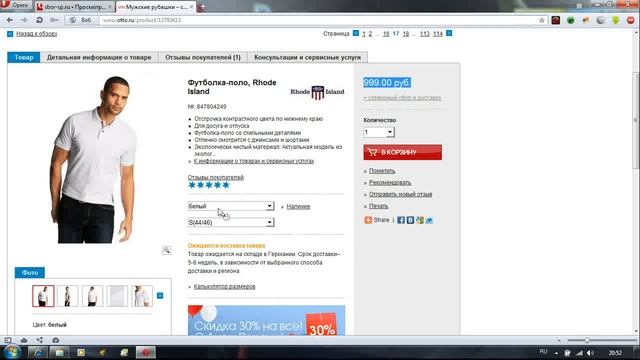
Task: Select the second photo thumbnail
Action: [x=68, y=296]
